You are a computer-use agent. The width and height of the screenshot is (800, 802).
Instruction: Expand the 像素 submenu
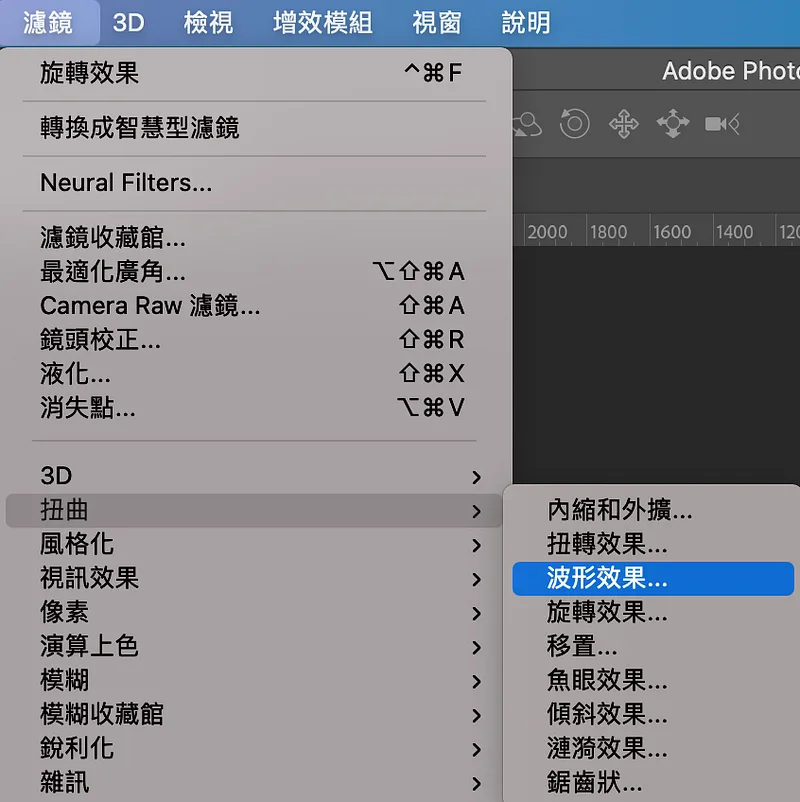click(254, 612)
